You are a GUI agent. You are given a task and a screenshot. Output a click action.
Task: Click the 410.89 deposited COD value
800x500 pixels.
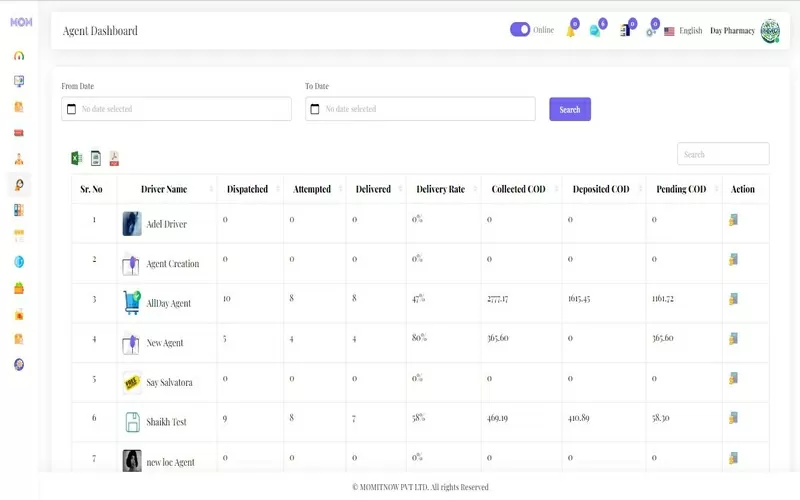click(x=579, y=418)
